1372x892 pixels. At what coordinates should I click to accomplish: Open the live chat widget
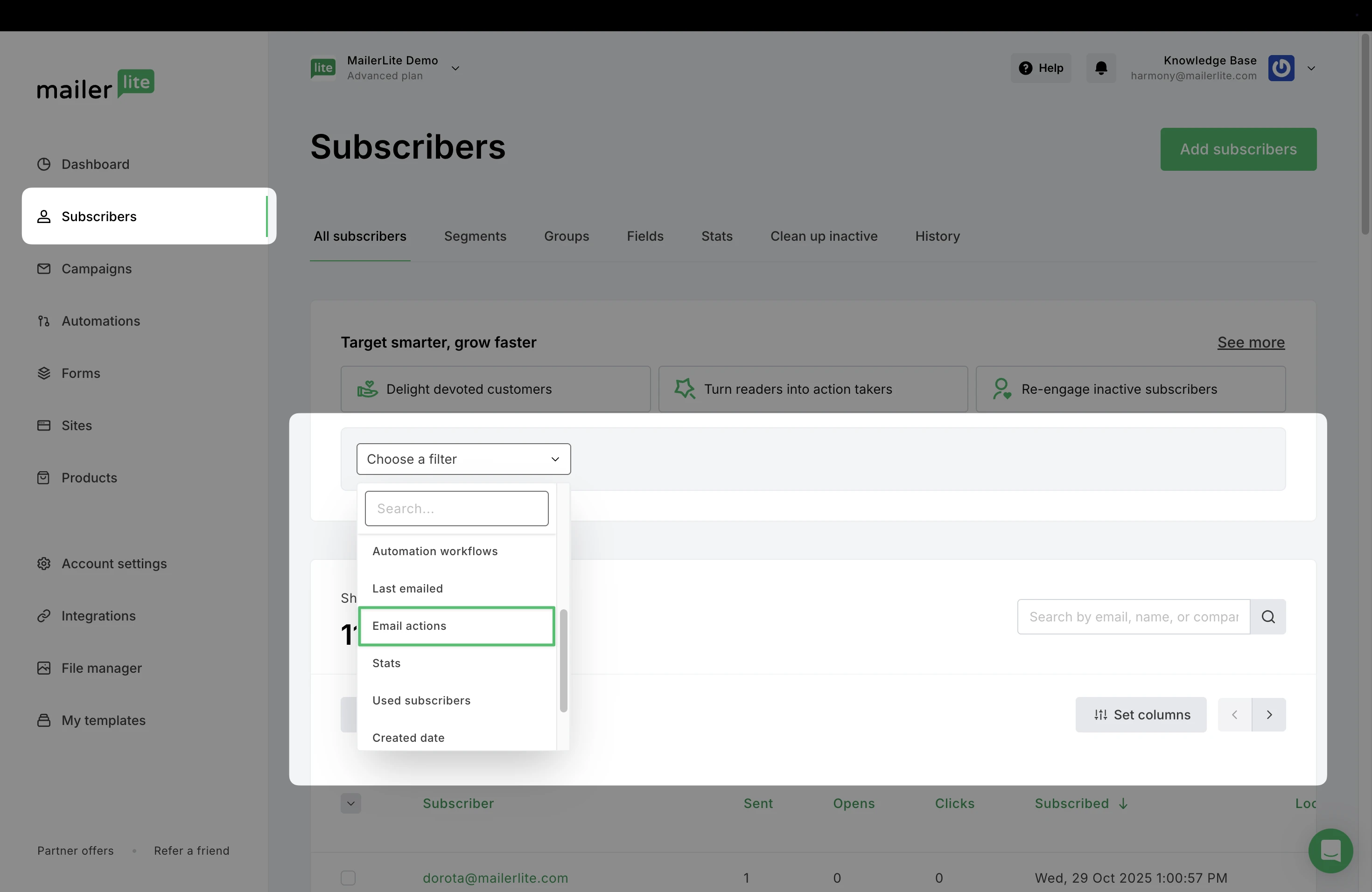click(1330, 850)
